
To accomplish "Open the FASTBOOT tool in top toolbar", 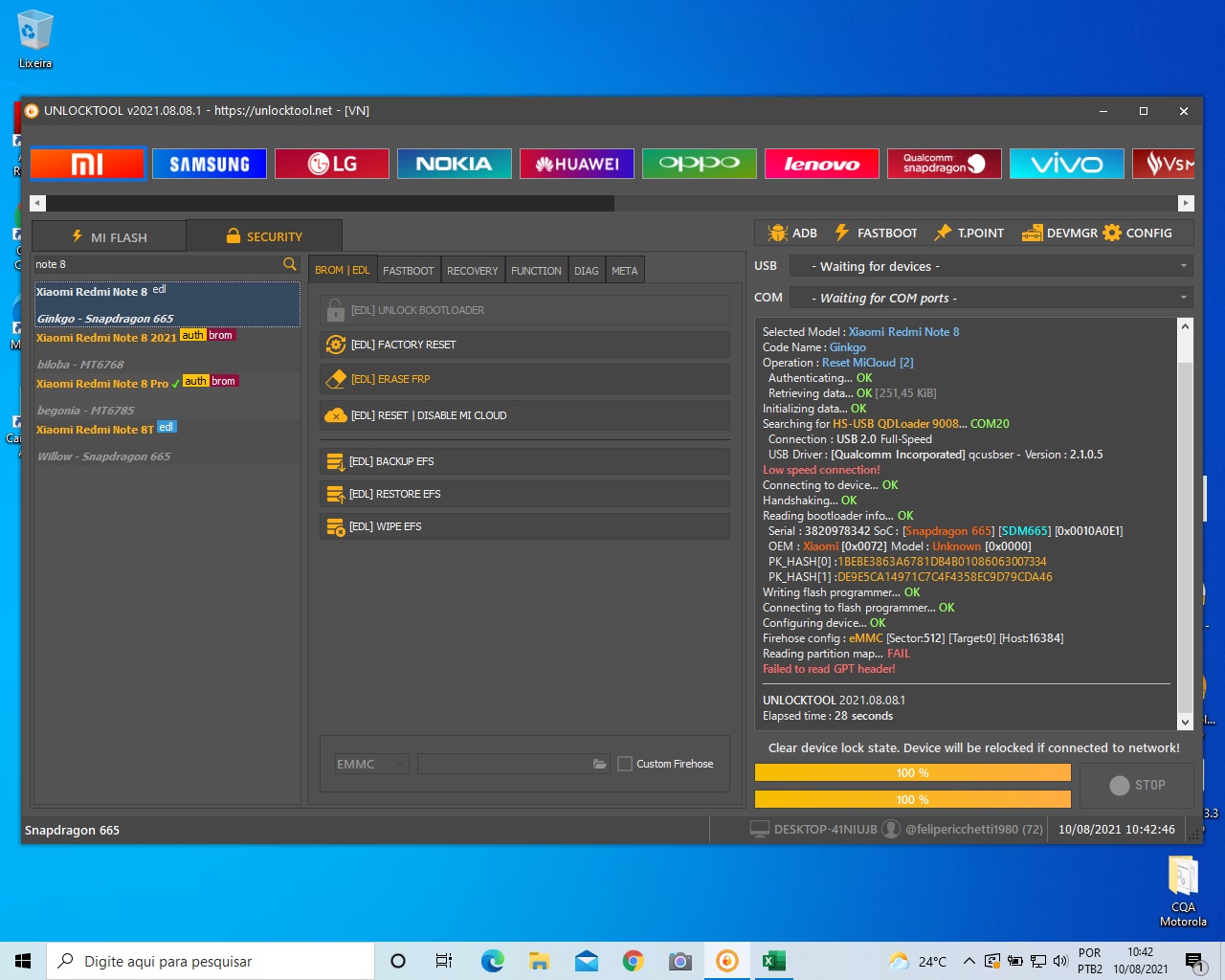I will coord(876,233).
